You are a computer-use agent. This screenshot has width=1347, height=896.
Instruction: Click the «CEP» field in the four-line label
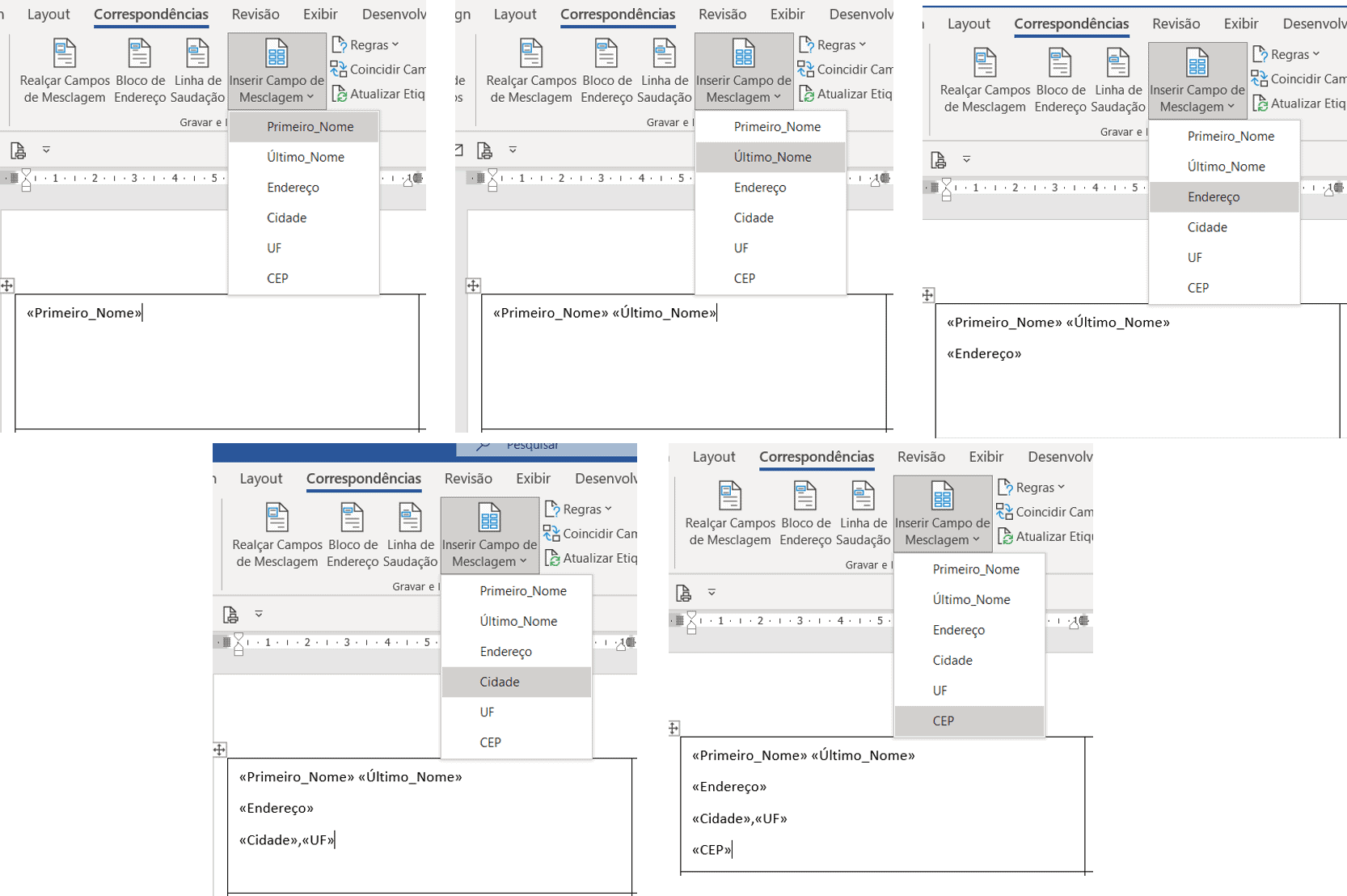[712, 849]
